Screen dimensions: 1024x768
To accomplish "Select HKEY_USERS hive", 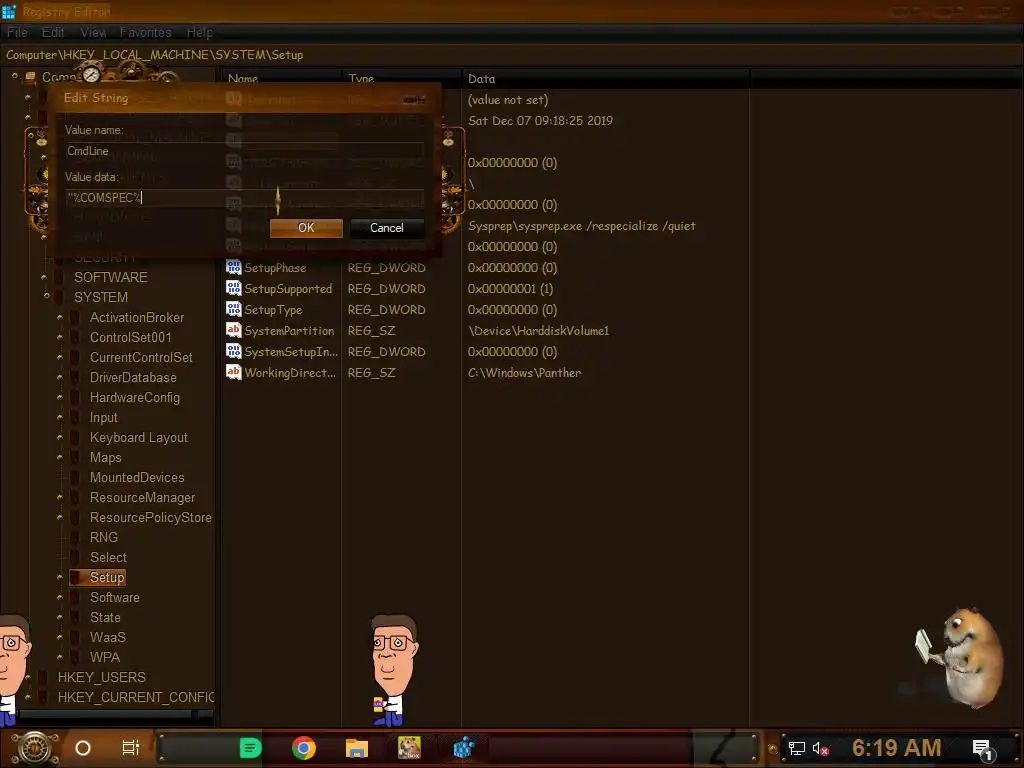I will pos(102,677).
